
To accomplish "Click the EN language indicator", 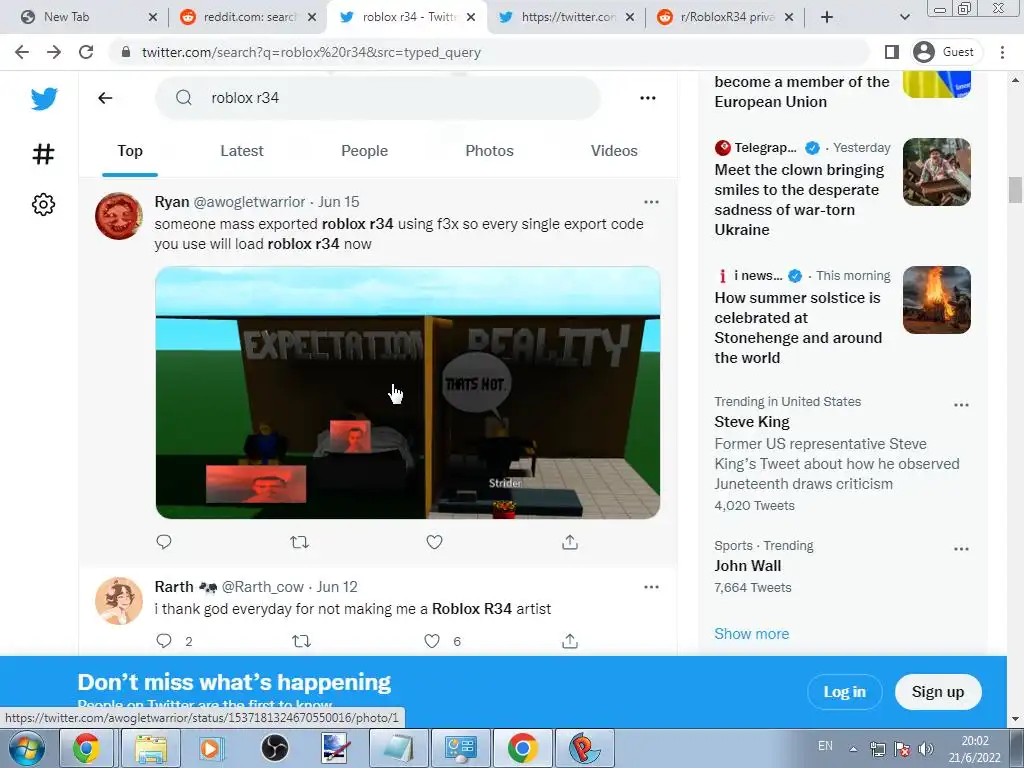I will click(x=825, y=746).
